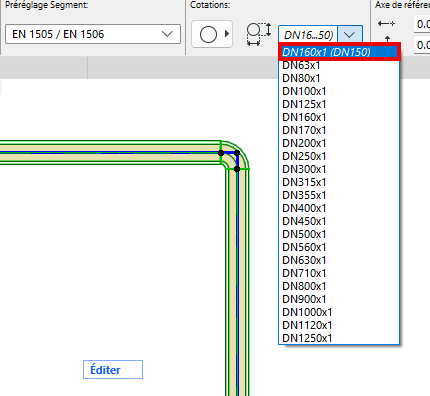The width and height of the screenshot is (430, 396).
Task: Choose DN1250x1 entry
Action: [339, 338]
